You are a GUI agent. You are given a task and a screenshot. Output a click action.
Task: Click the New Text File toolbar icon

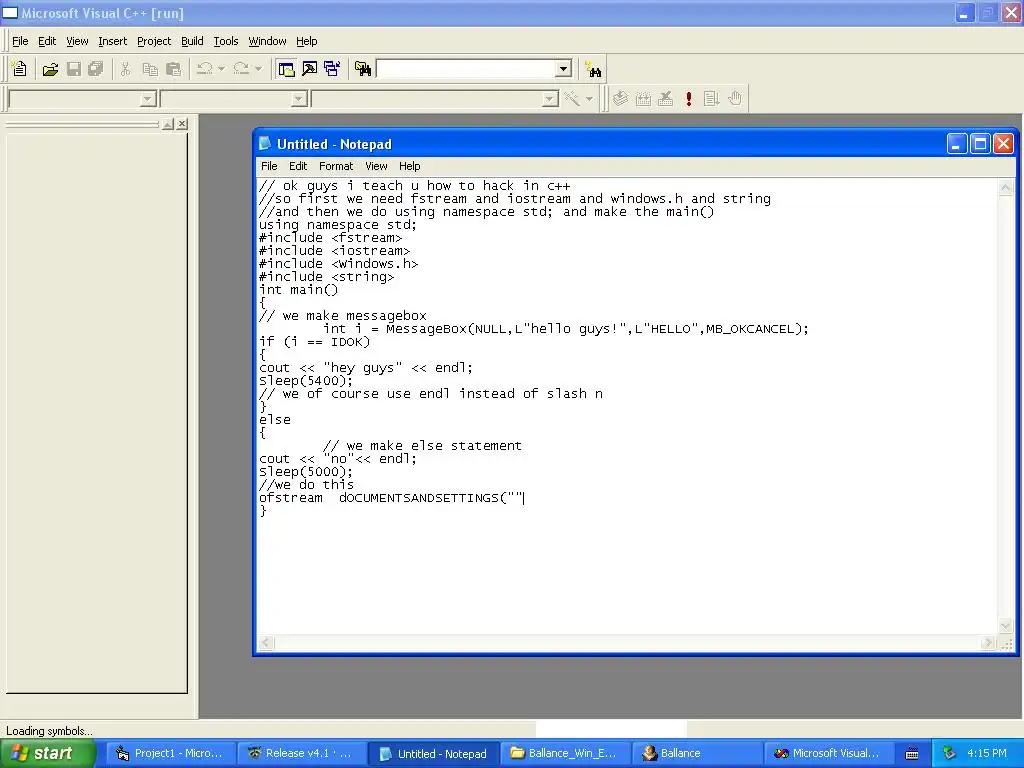click(x=20, y=69)
